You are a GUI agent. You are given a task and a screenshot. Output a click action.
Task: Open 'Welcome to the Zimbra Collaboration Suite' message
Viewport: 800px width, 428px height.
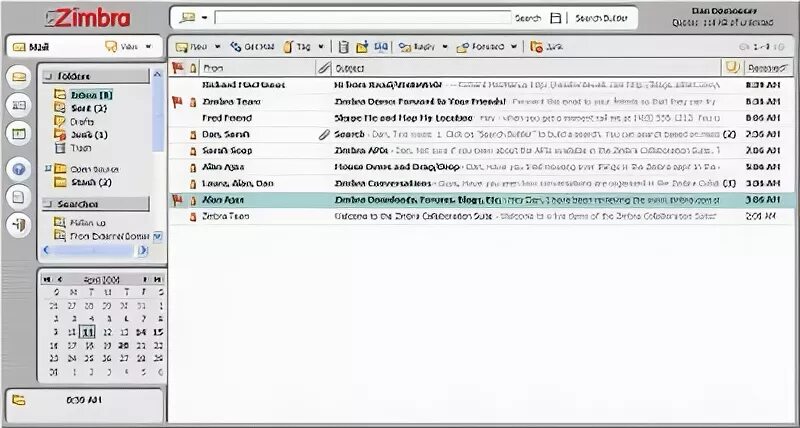[481, 216]
